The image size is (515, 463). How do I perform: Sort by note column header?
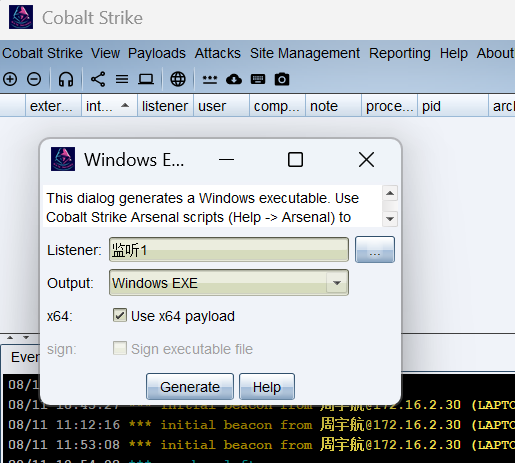point(333,106)
